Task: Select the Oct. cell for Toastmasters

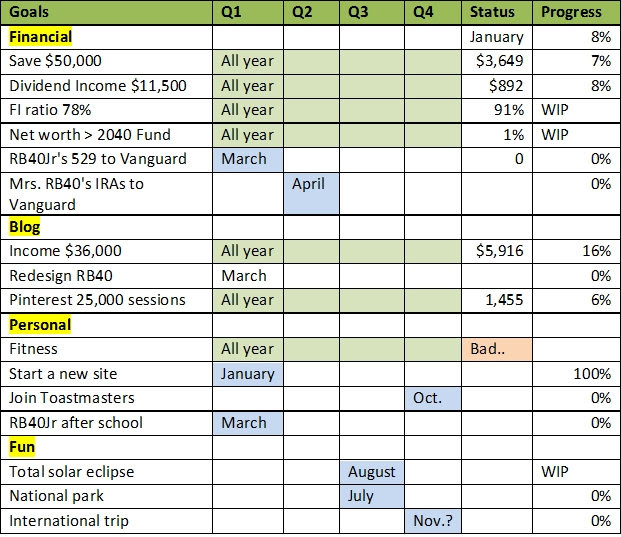Action: click(433, 398)
